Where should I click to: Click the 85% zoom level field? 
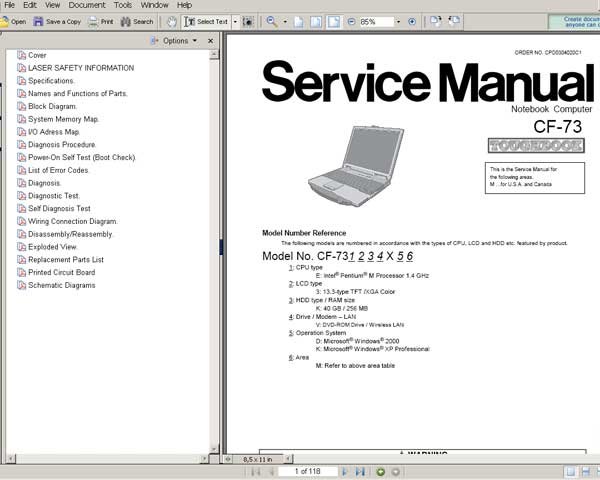377,22
